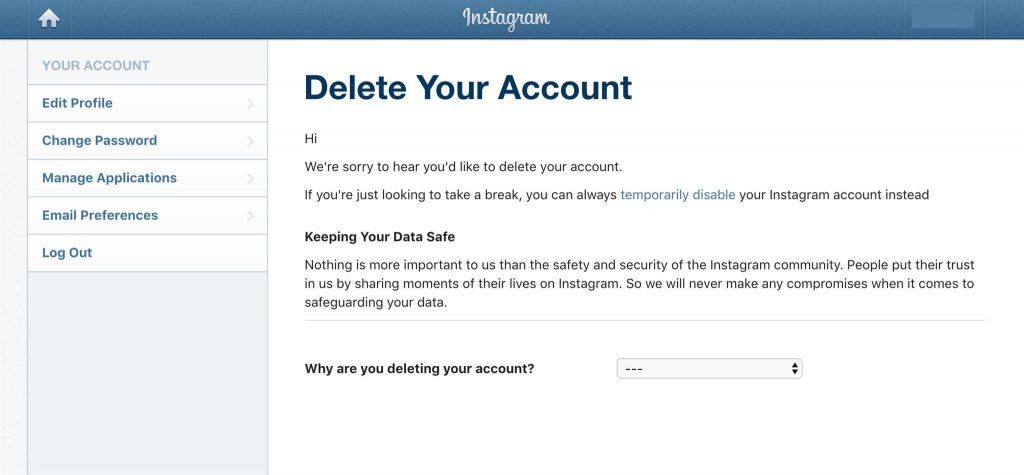The height and width of the screenshot is (475, 1024).
Task: Select Log Out in the sidebar
Action: 148,253
